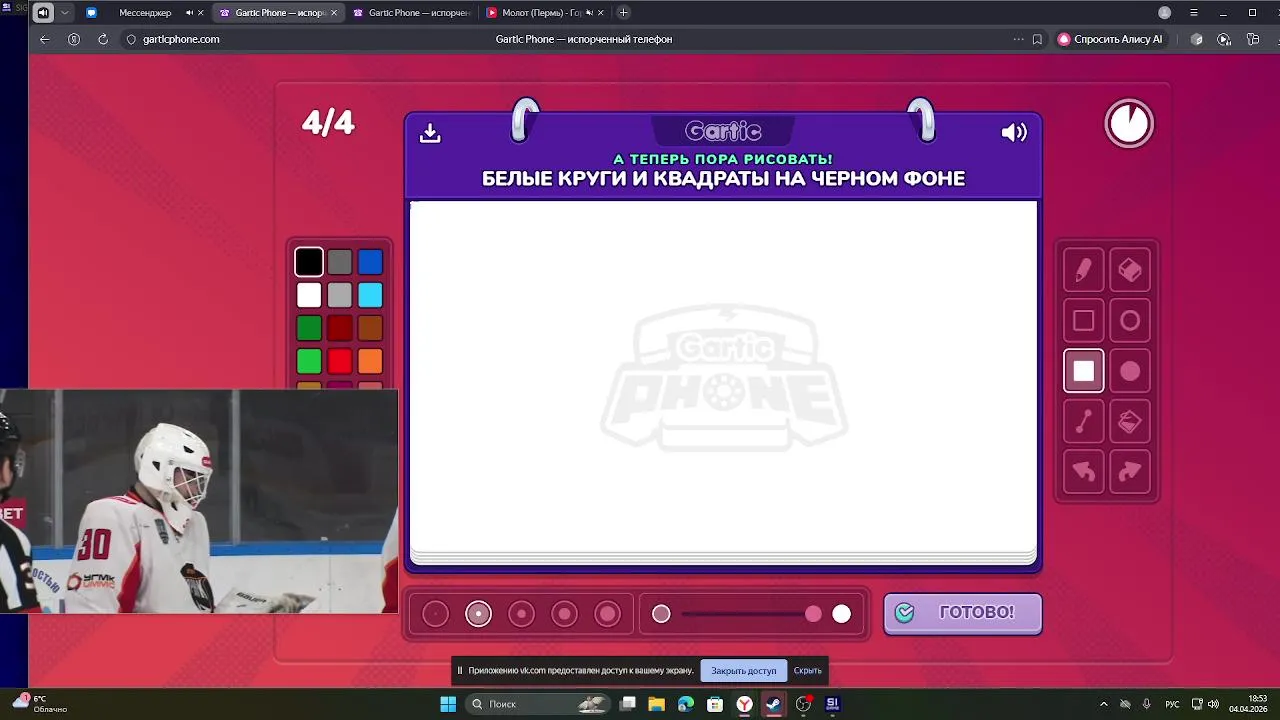Image resolution: width=1280 pixels, height=720 pixels.
Task: Open the three-dots page options
Action: (x=1018, y=39)
